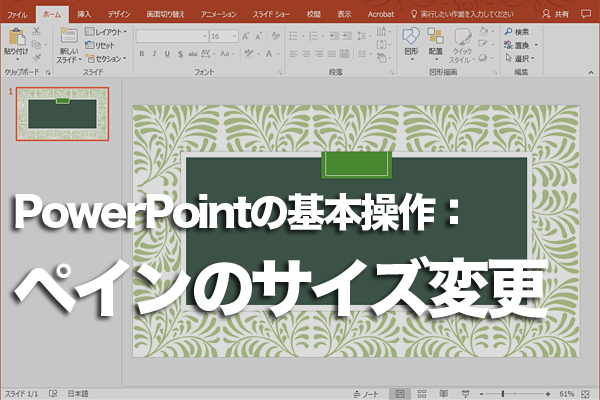Open the change case Aa dropdown
This screenshot has height=400, width=600.
click(227, 54)
